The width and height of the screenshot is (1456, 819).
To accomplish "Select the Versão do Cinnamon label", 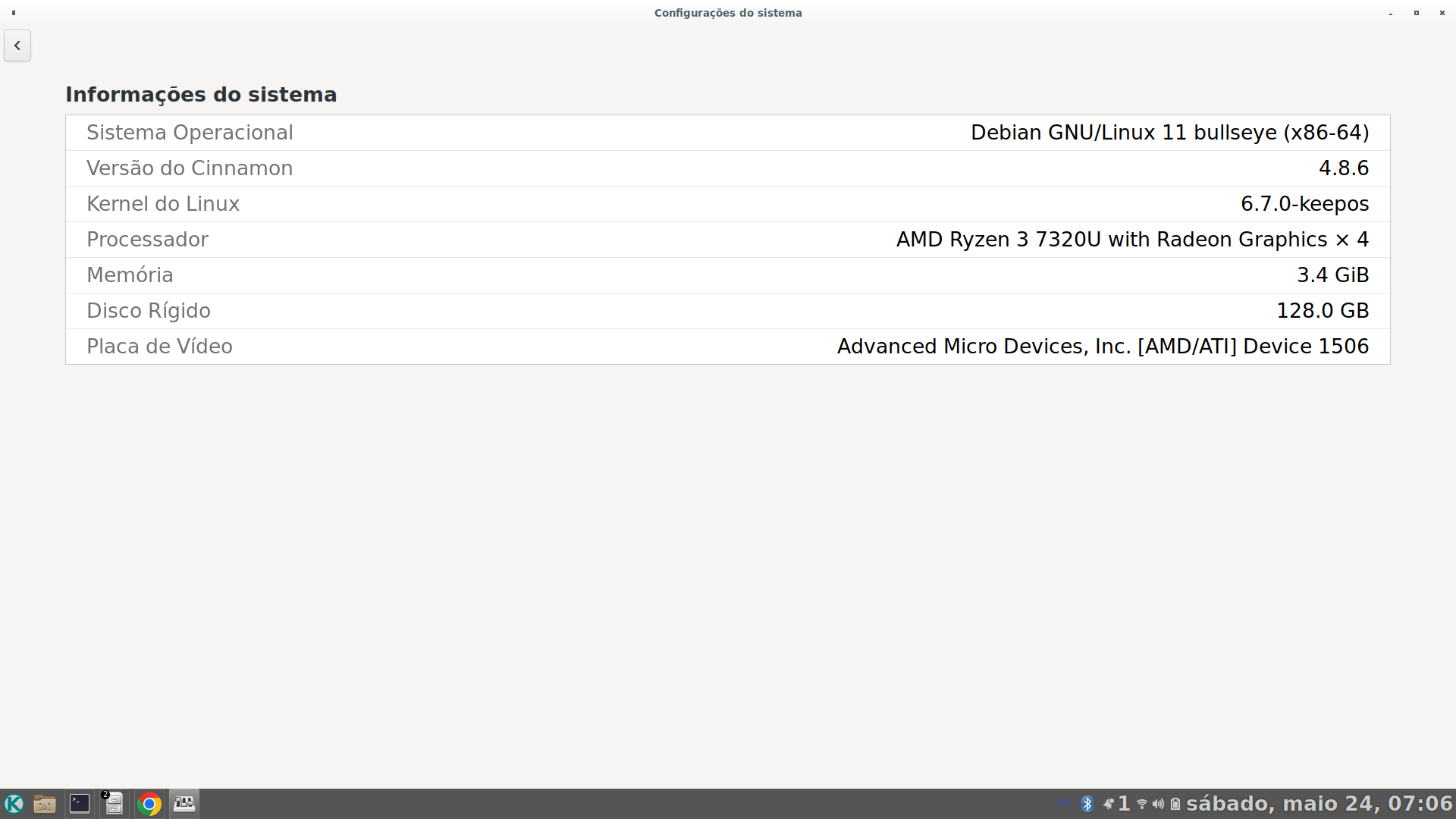I will [x=190, y=168].
